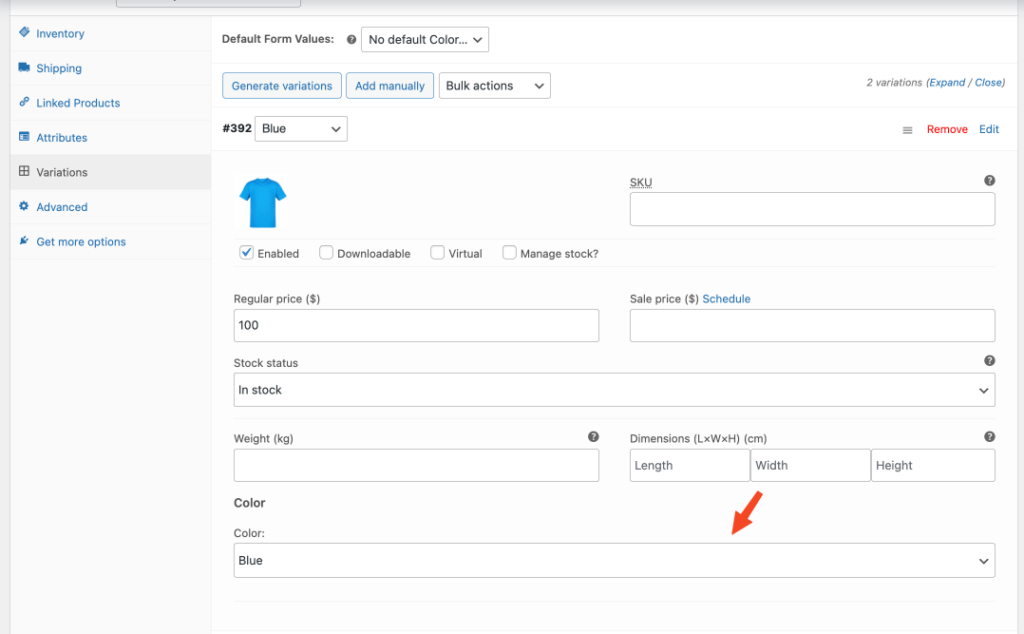Click the SKU help question mark icon
Screen dimensions: 1024x634
[x=990, y=180]
